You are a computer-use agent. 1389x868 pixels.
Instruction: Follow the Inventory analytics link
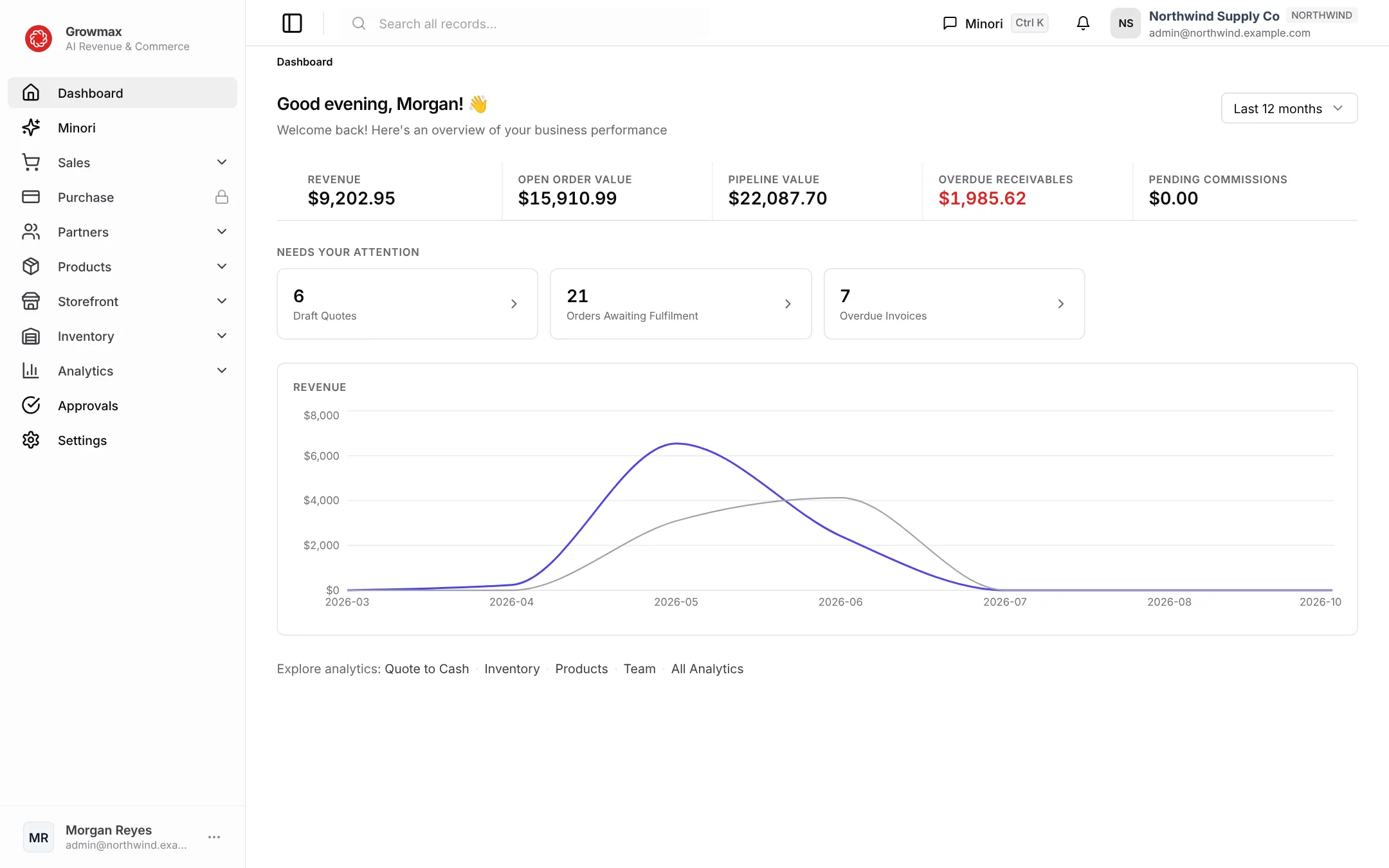tap(512, 669)
